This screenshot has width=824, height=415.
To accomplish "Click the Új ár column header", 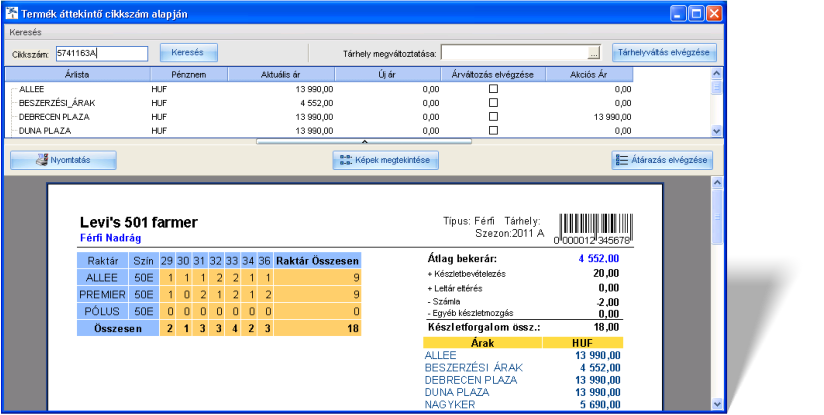I will tap(387, 74).
